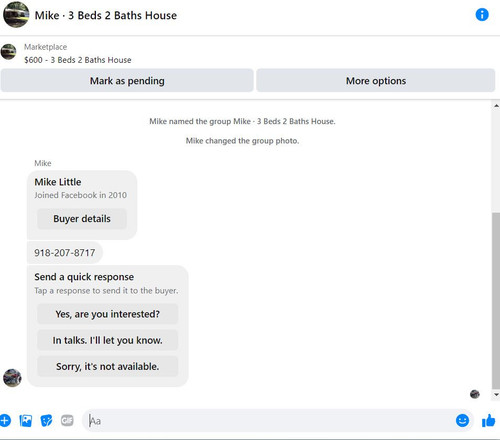Click the "Mike Little" name in the buyer card
Image resolution: width=500 pixels, height=440 pixels.
tap(58, 182)
